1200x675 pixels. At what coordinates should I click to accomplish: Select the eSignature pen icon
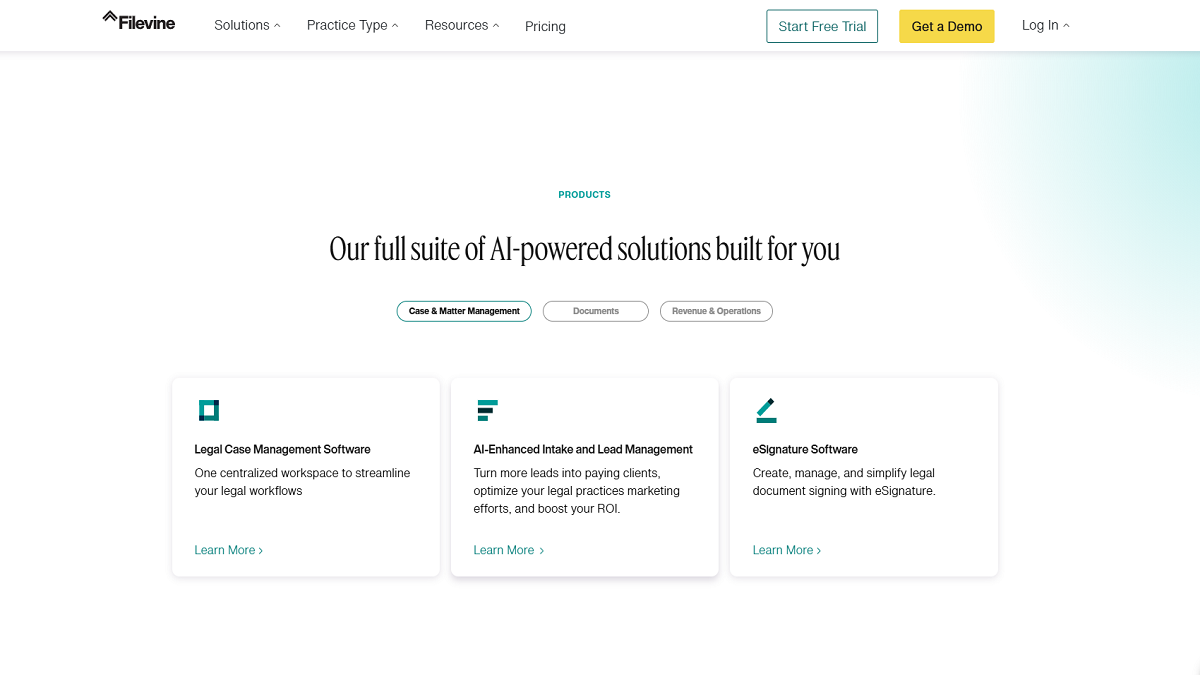(766, 410)
